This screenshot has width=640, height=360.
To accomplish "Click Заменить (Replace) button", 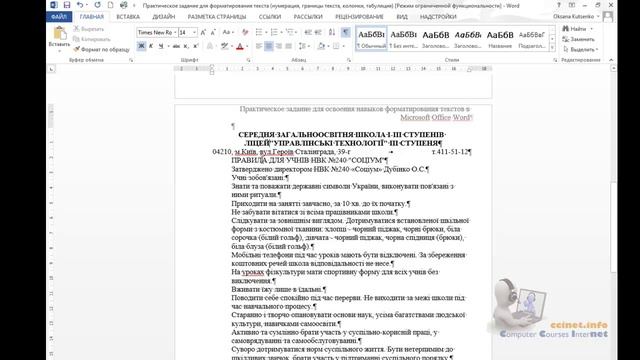I will click(x=578, y=39).
